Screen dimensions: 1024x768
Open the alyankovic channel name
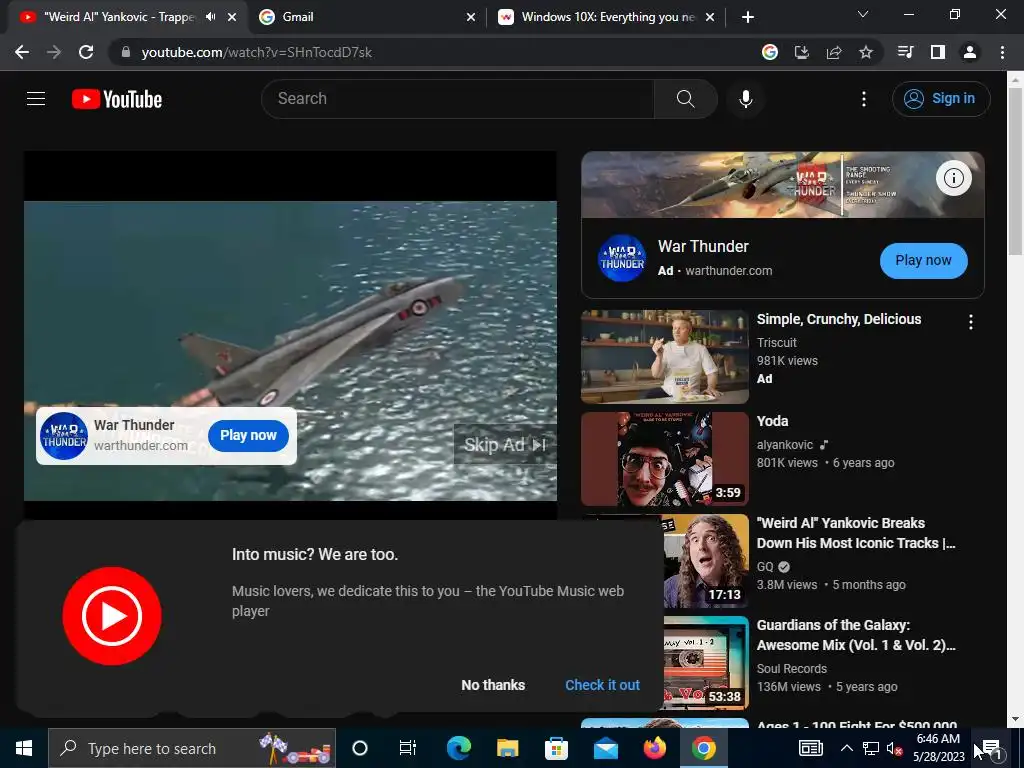[785, 445]
